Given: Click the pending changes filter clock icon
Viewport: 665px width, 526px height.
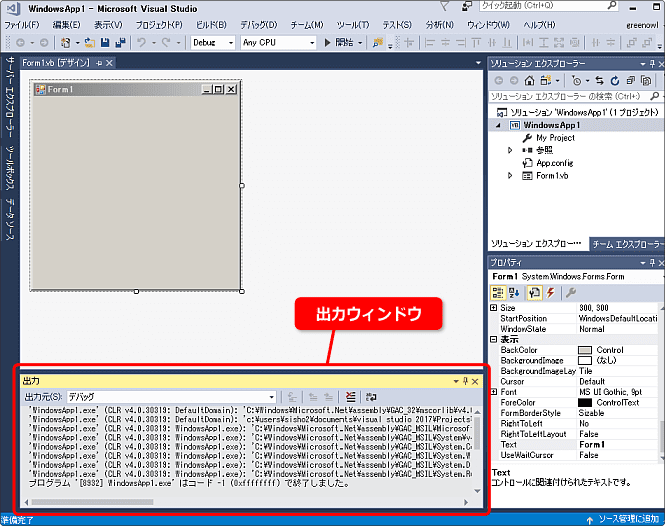Looking at the screenshot, I should (x=576, y=80).
